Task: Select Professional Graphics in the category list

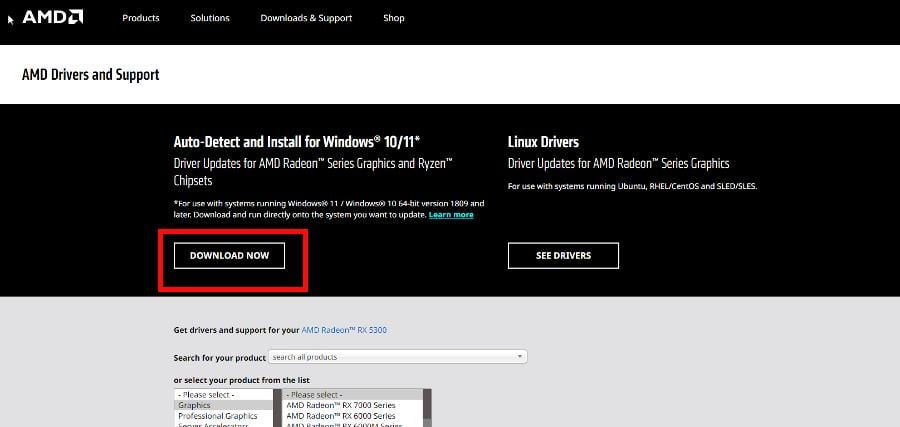Action: (224, 416)
